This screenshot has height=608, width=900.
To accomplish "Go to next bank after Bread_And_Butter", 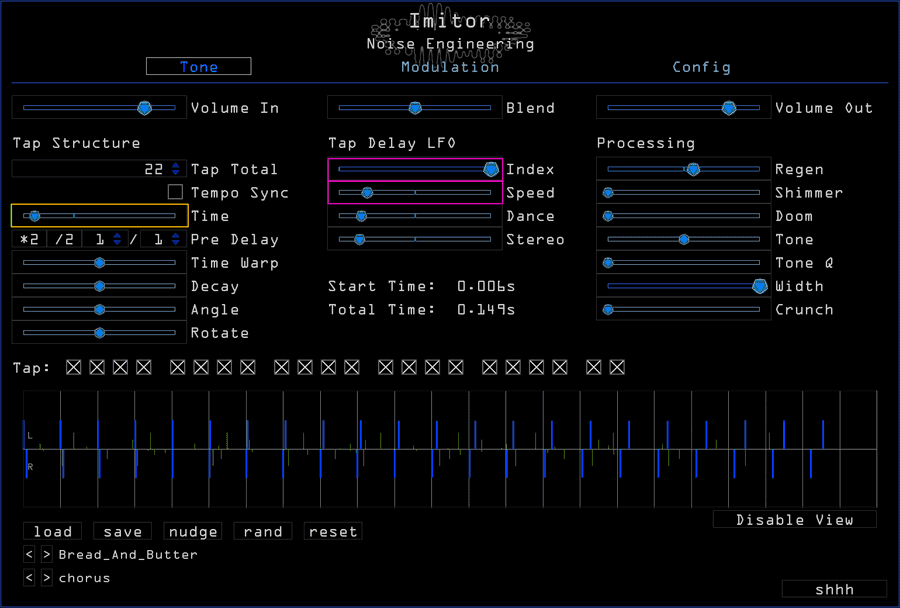I will pyautogui.click(x=47, y=555).
